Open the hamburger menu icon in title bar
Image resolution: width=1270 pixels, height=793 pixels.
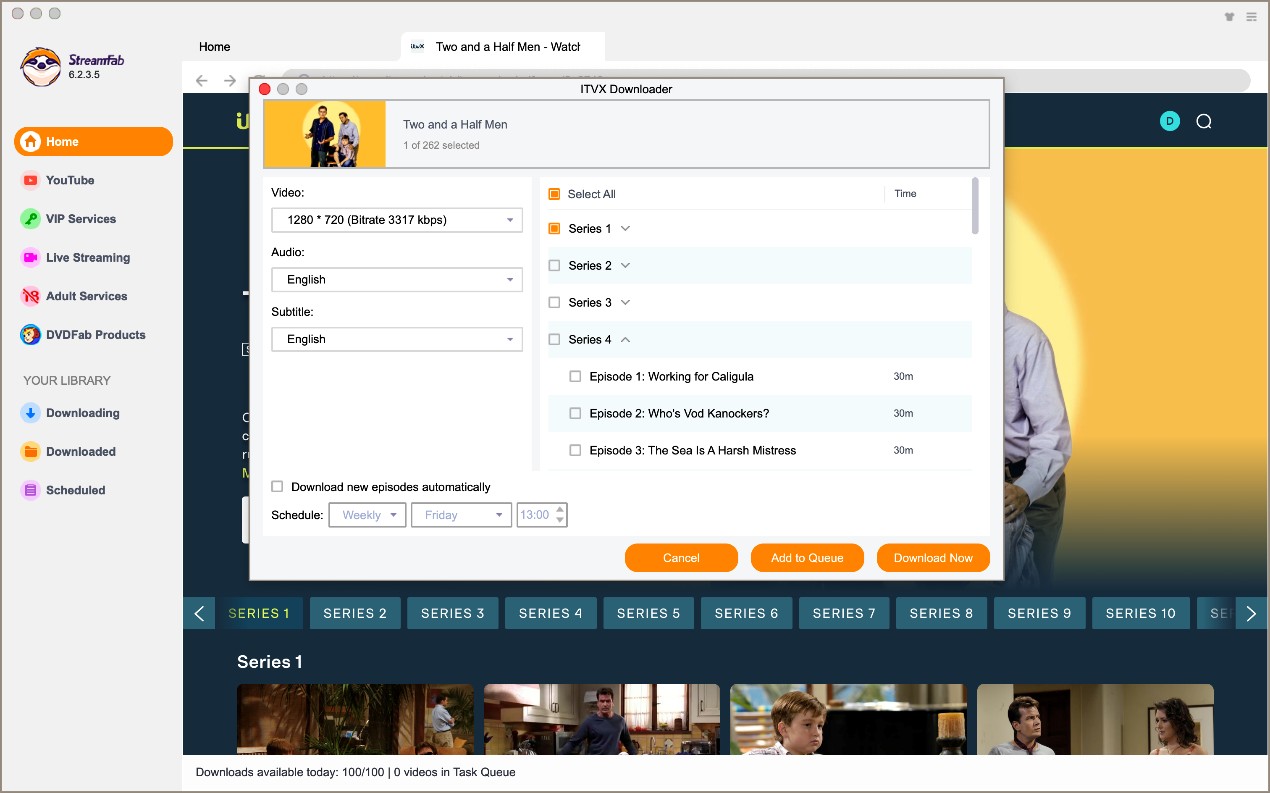[x=1252, y=16]
